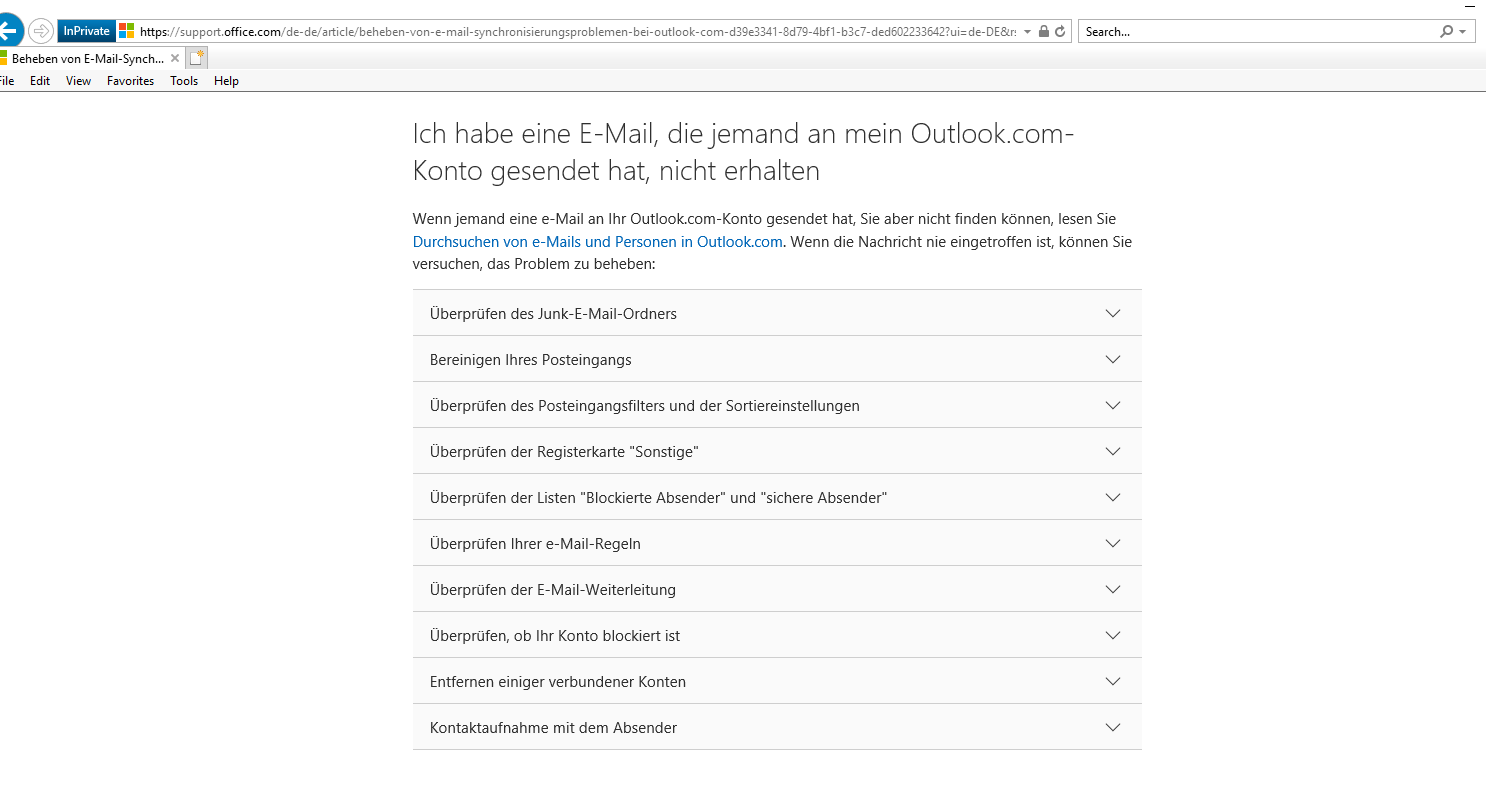Viewport: 1486px width, 786px height.
Task: Expand Überprüfen des Junk-E-Mail-Ordners section
Action: click(777, 313)
